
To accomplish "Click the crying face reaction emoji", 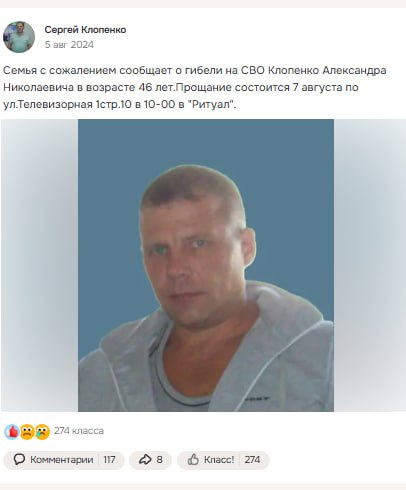I will (42, 432).
